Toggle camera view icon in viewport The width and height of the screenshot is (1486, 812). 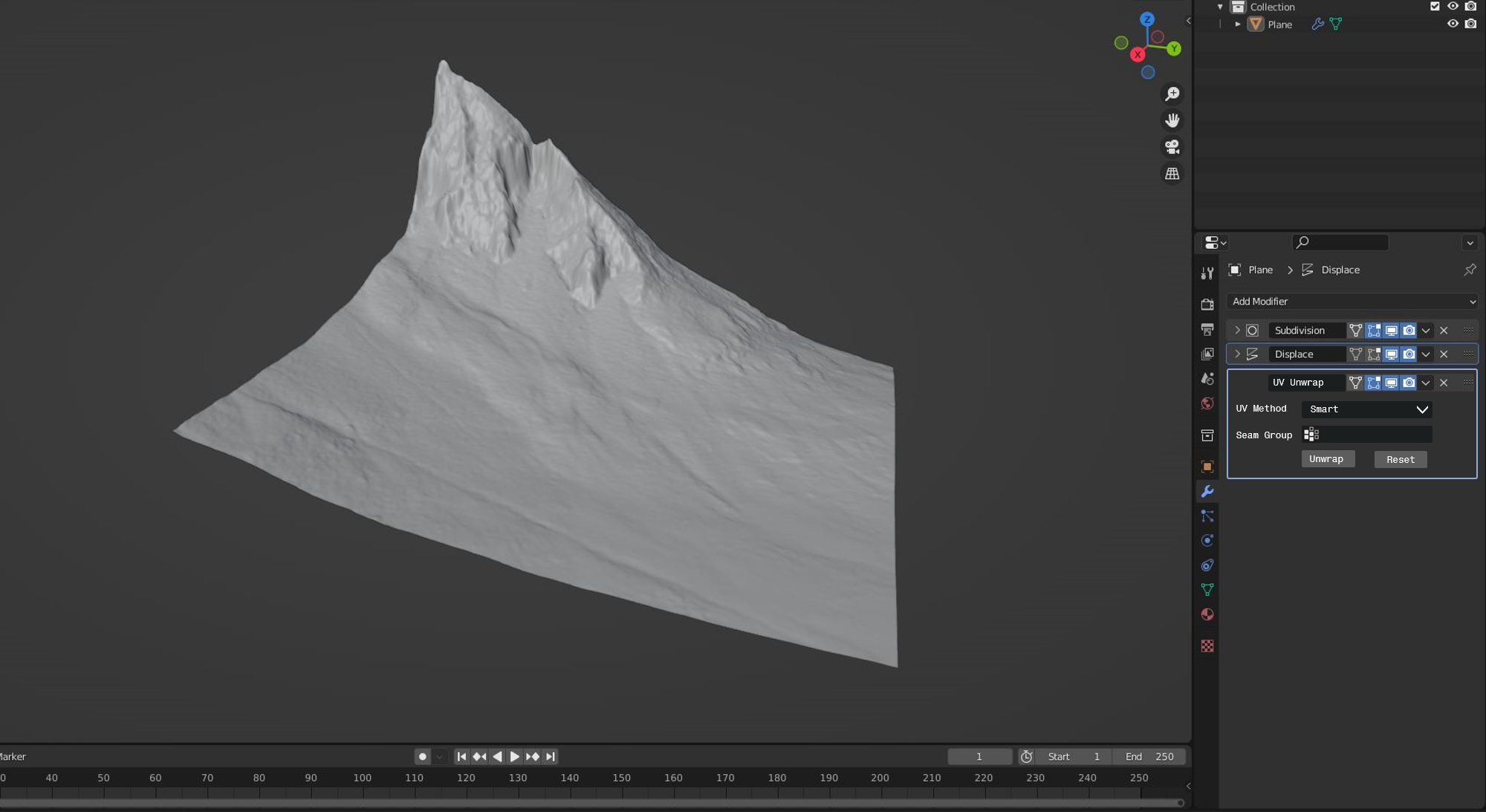point(1172,147)
